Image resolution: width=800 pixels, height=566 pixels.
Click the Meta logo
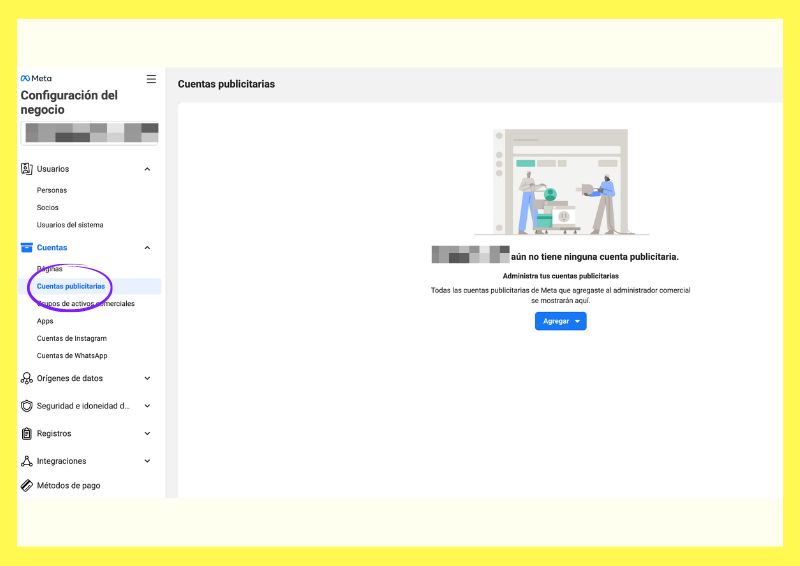tap(36, 78)
